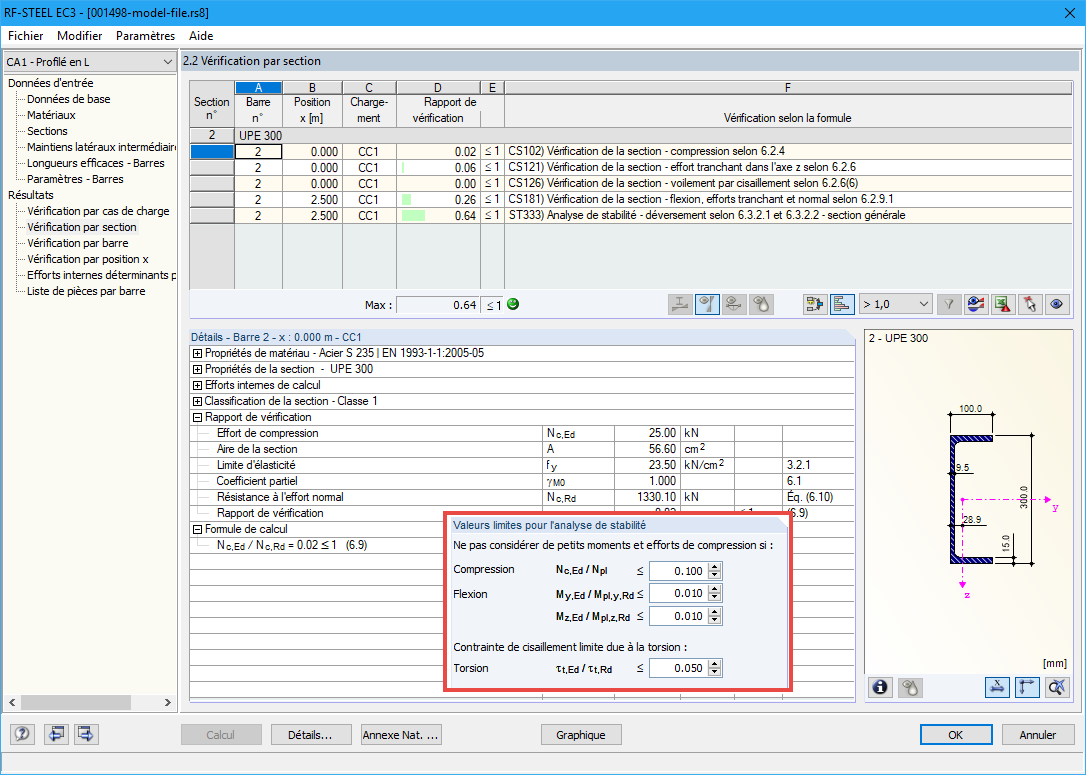Click the Nc,Ed / Npl value field
The height and width of the screenshot is (775, 1086).
(x=679, y=571)
